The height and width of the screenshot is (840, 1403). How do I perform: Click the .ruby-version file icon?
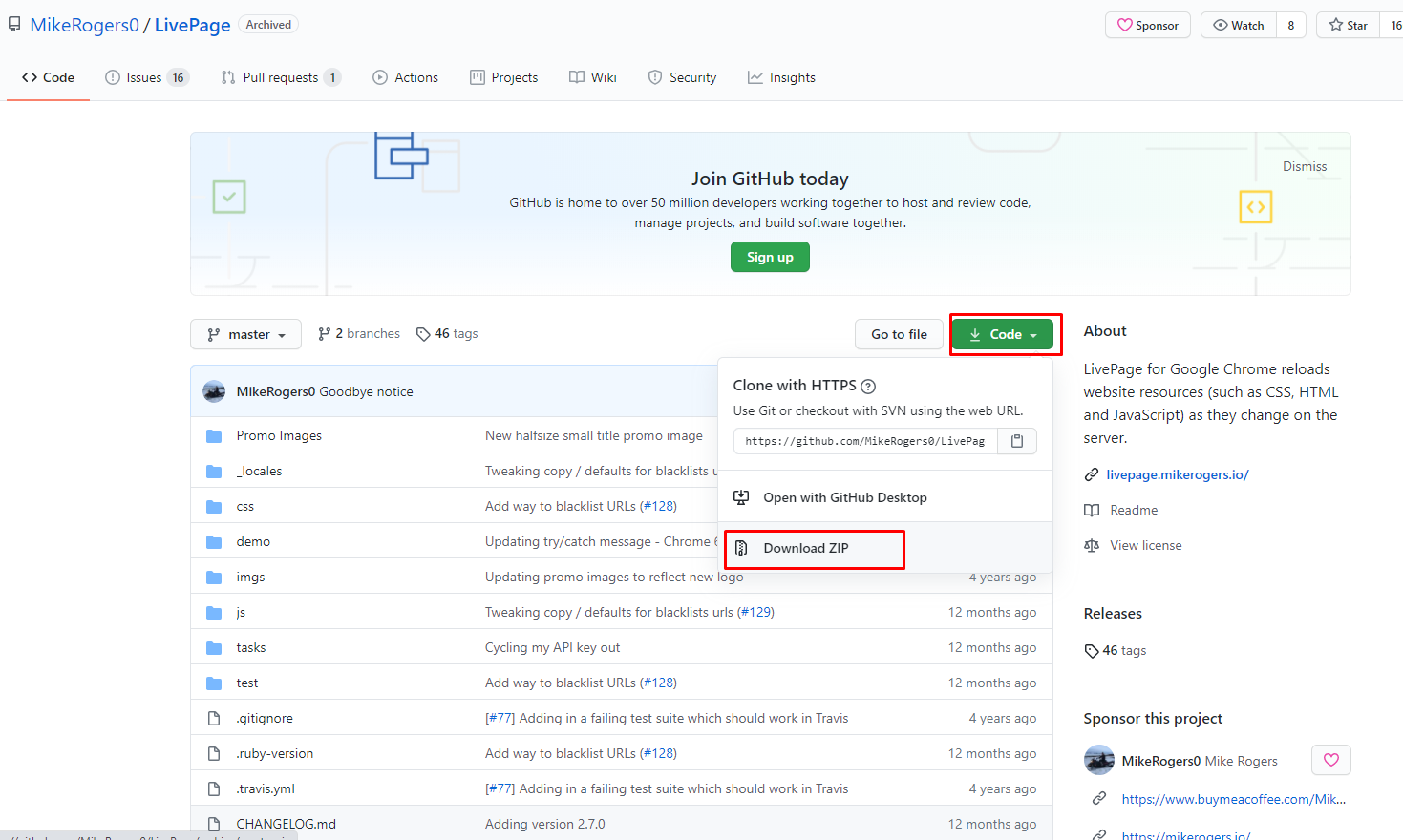point(214,754)
